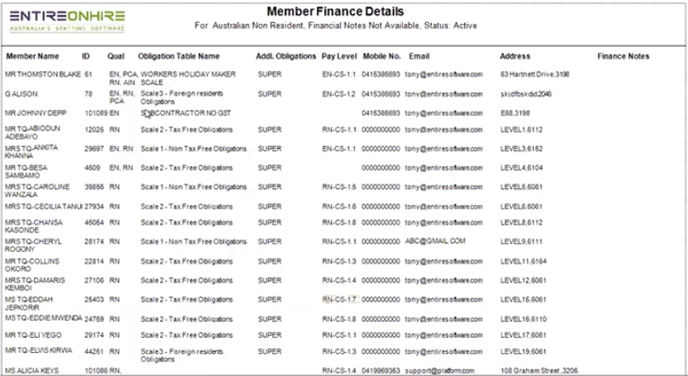Click the MS ALICIA KEYS member name
This screenshot has height=376, width=688.
tap(32, 371)
